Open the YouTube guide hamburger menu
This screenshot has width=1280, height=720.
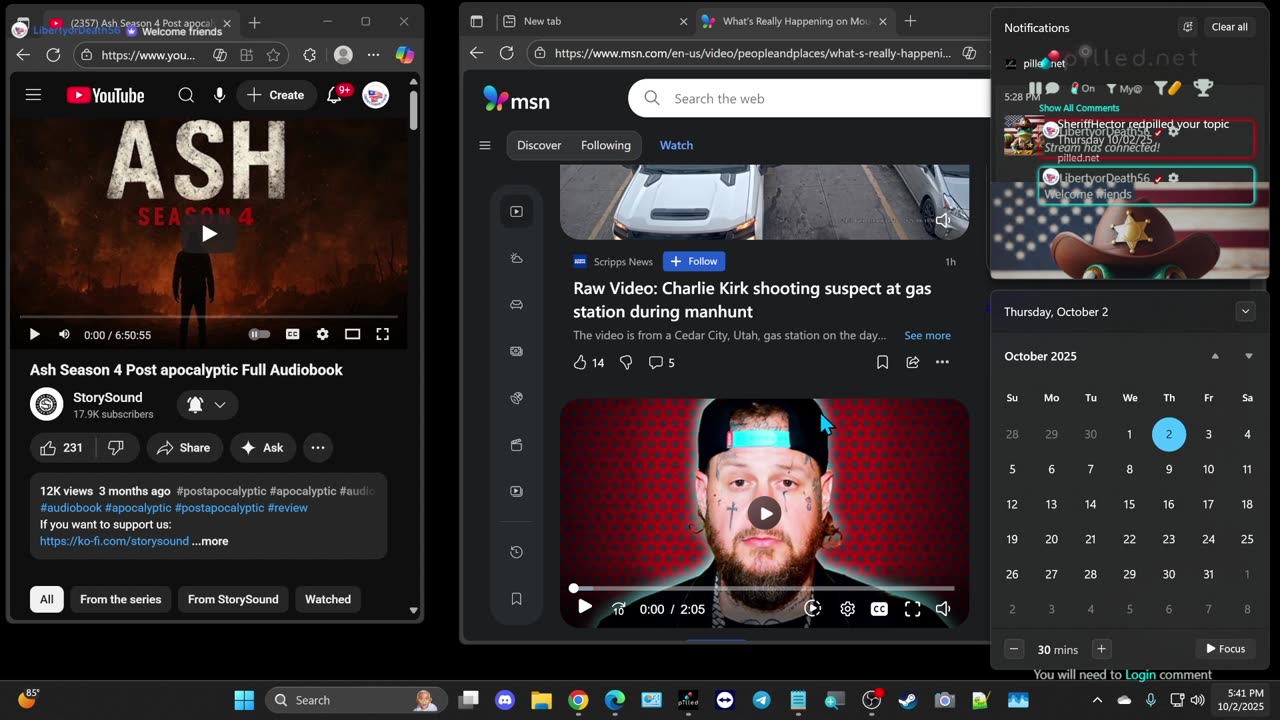pyautogui.click(x=33, y=95)
